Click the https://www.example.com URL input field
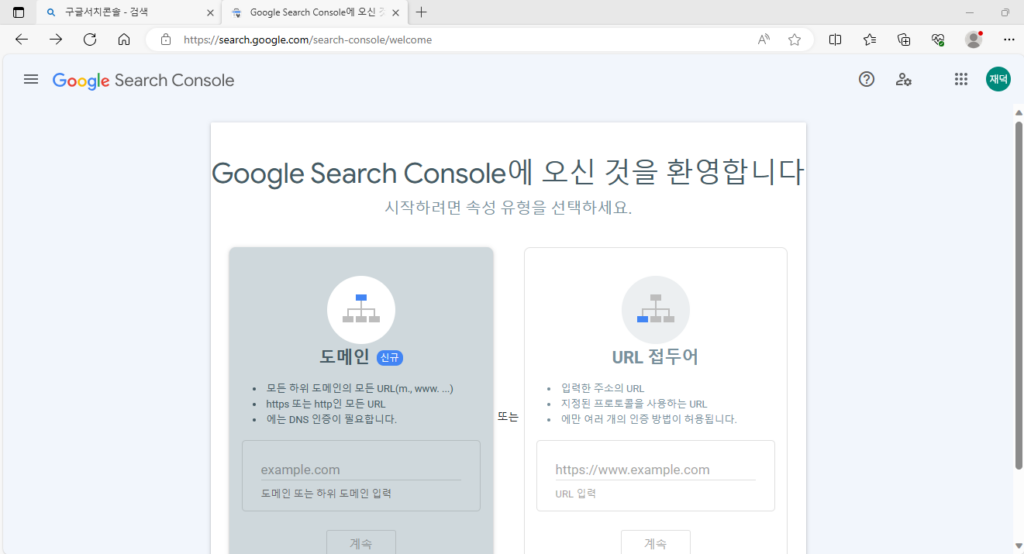 (656, 470)
